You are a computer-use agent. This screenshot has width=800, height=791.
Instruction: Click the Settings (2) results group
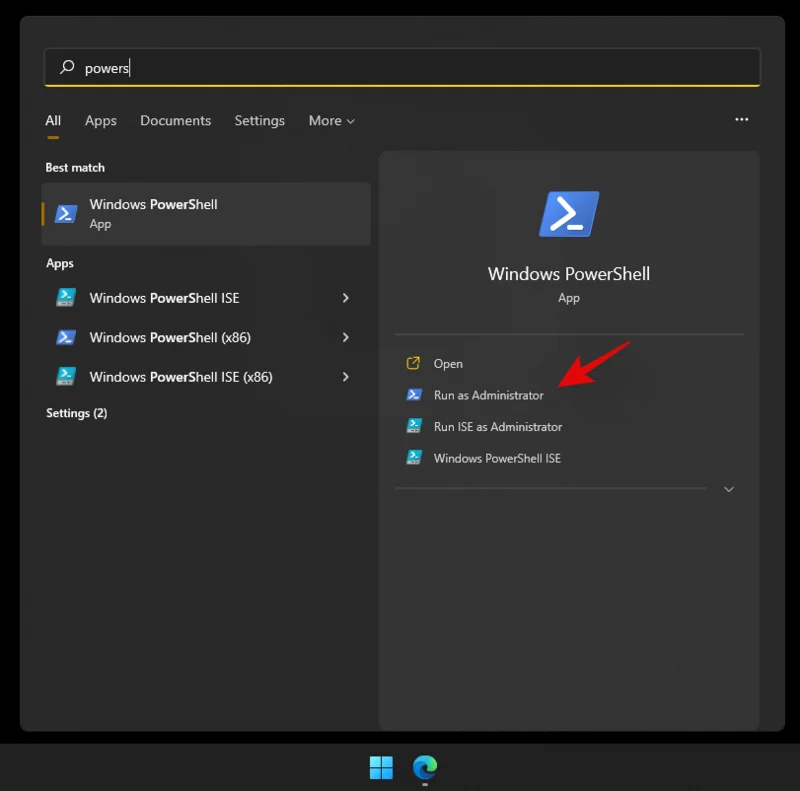(x=77, y=412)
